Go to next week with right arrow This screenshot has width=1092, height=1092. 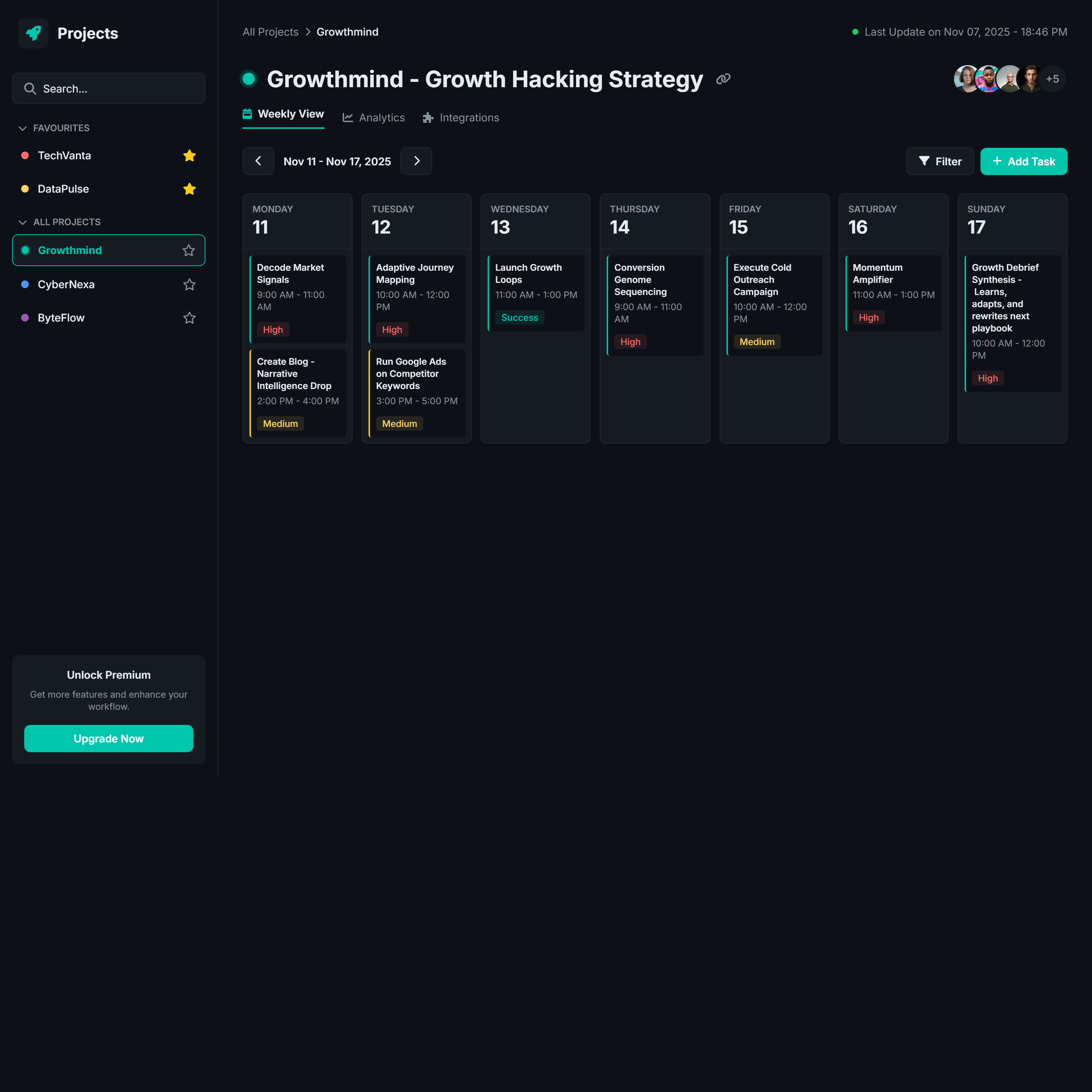[x=416, y=161]
